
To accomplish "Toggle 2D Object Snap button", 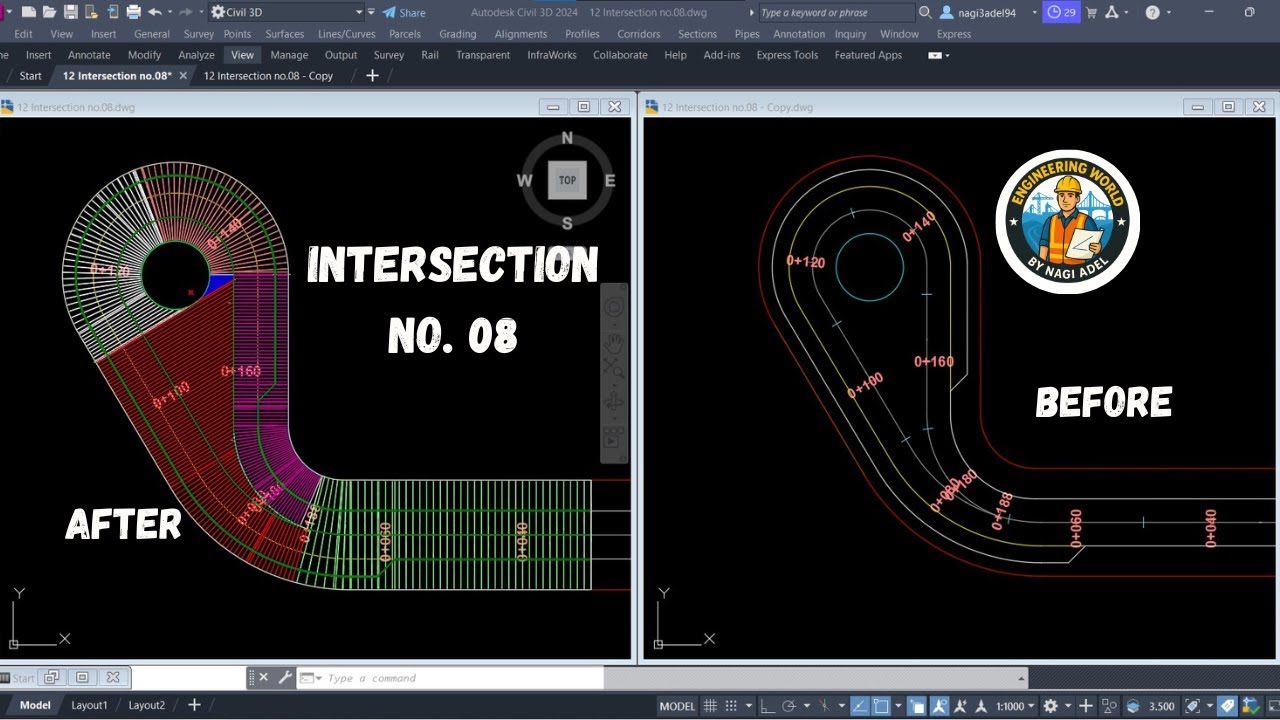I will point(881,706).
